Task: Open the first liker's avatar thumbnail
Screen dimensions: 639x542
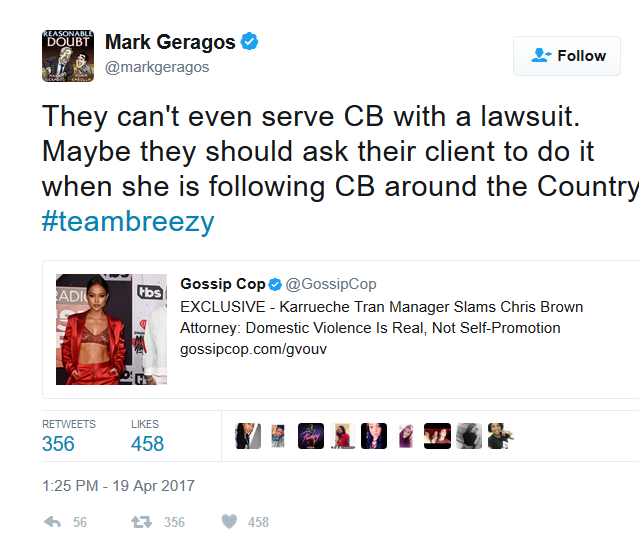Action: pos(248,436)
